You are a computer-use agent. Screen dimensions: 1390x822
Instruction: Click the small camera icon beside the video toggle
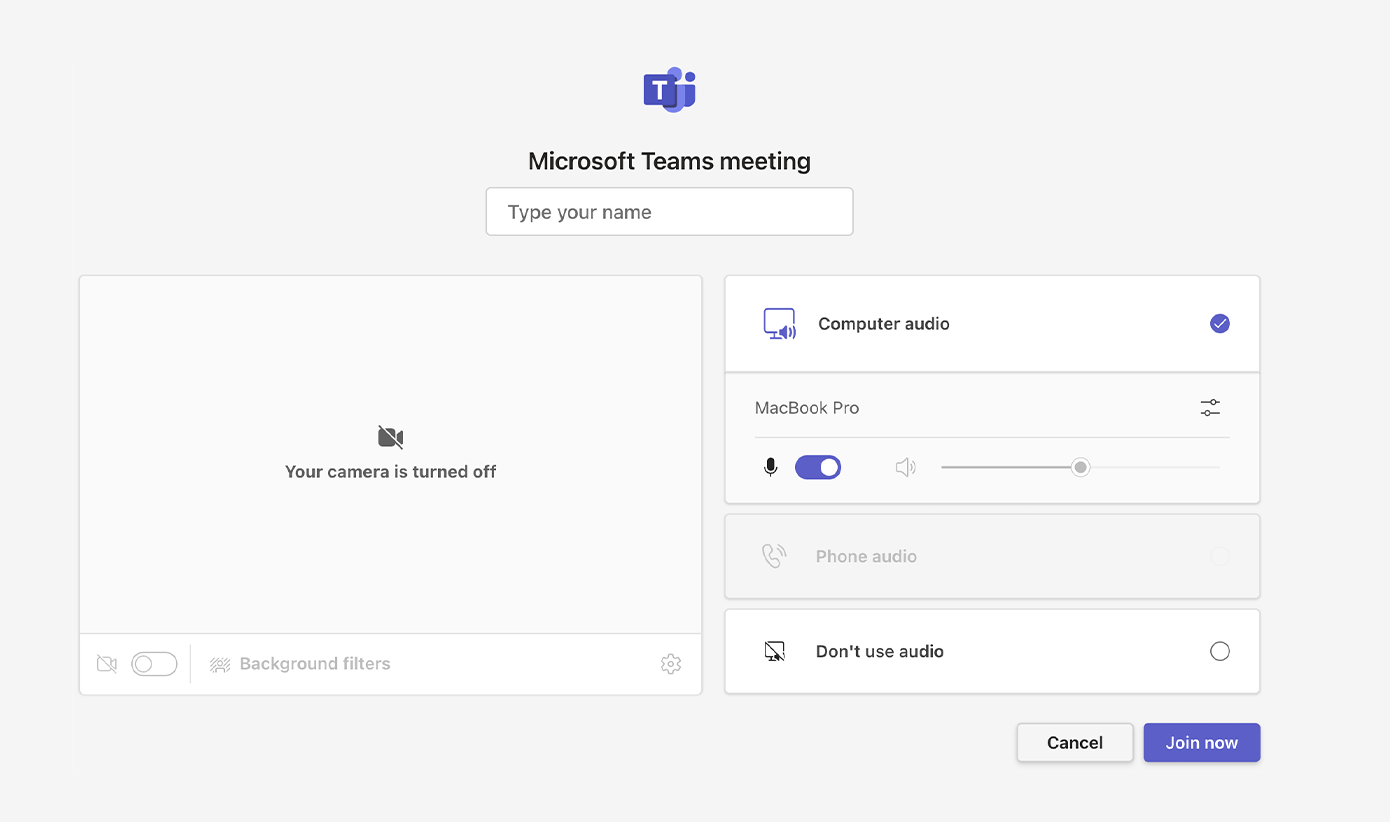tap(107, 664)
